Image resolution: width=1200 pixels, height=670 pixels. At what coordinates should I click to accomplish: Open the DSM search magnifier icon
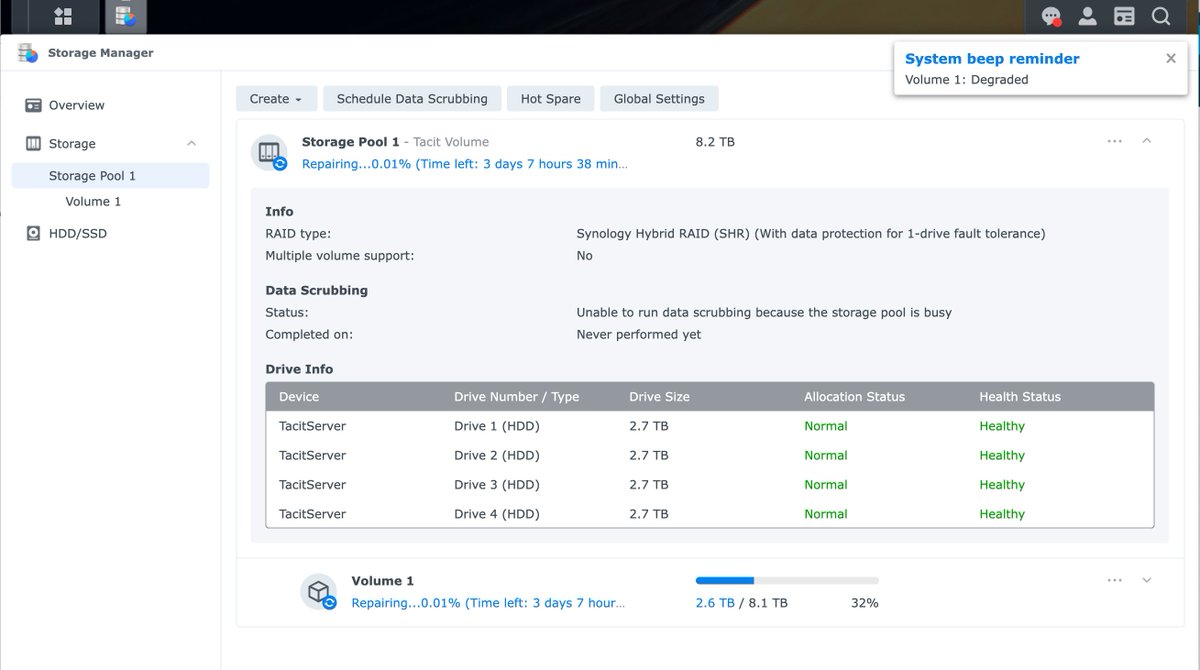click(x=1160, y=16)
